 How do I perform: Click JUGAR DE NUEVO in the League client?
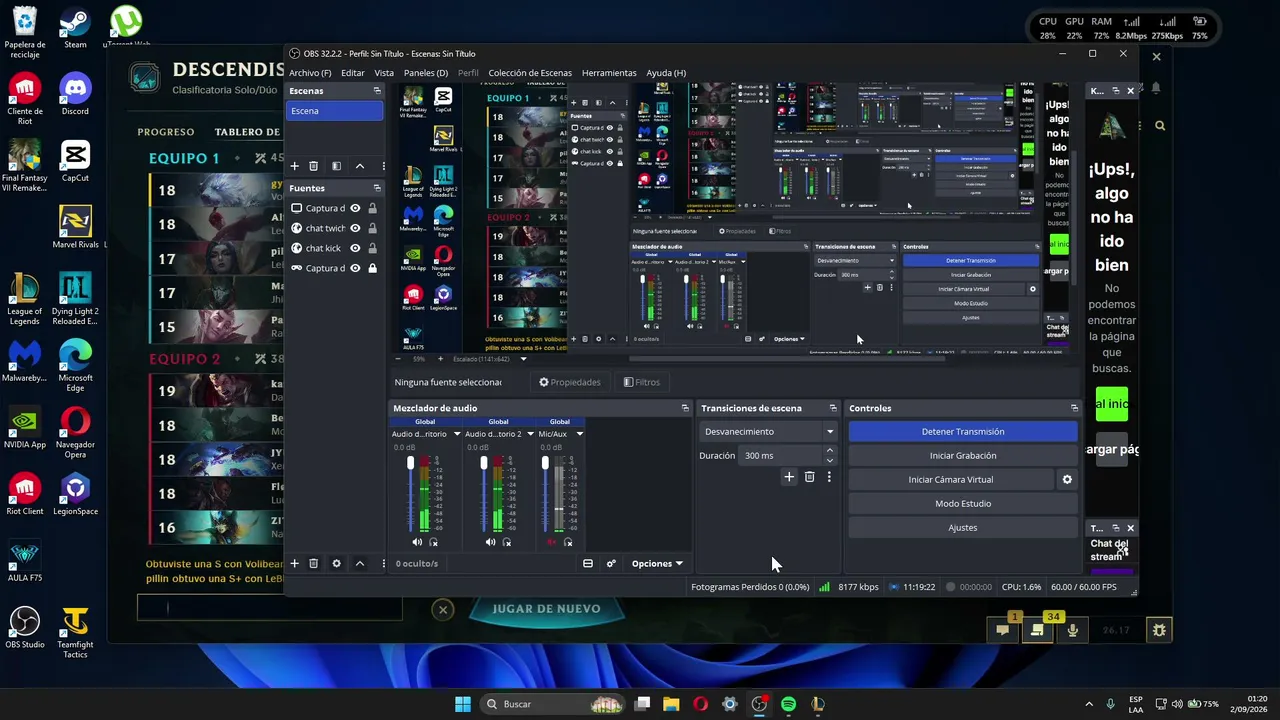546,608
